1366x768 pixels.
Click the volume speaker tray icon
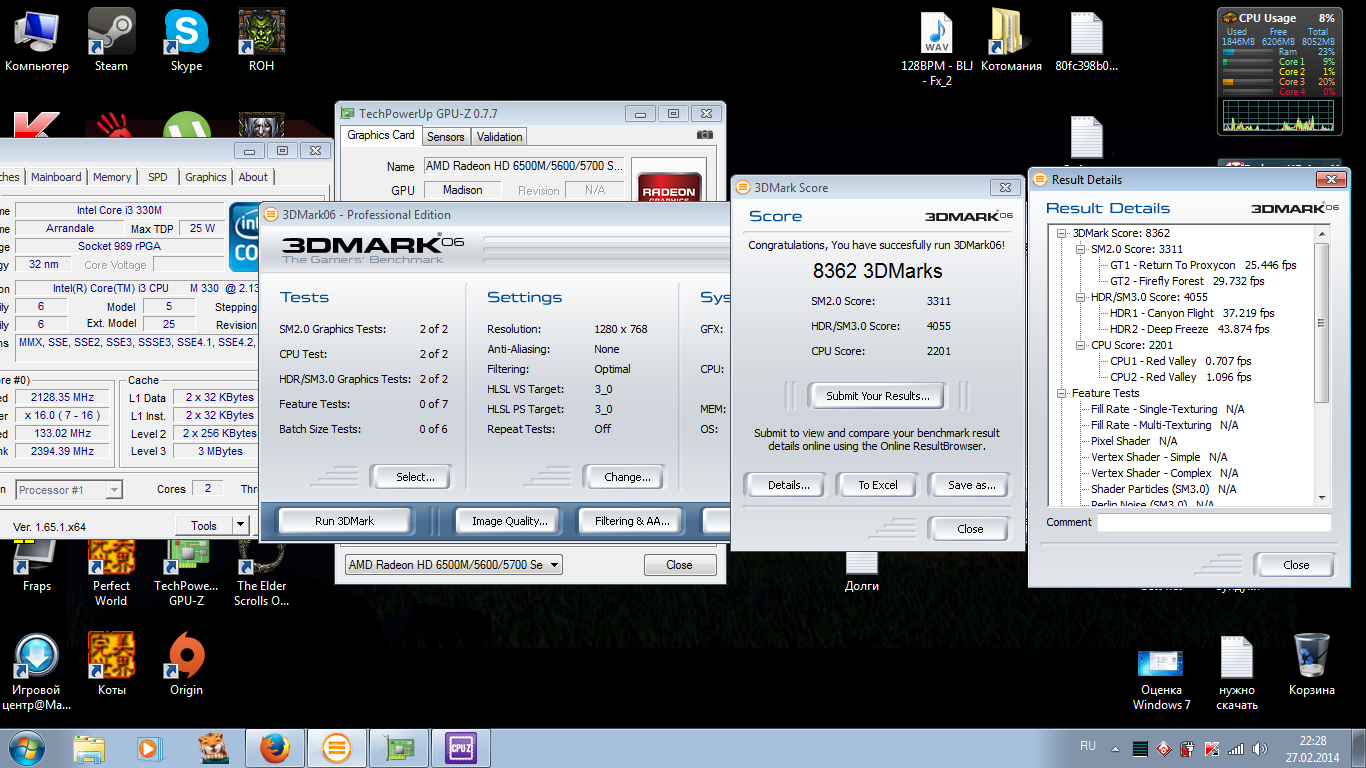(x=1262, y=749)
